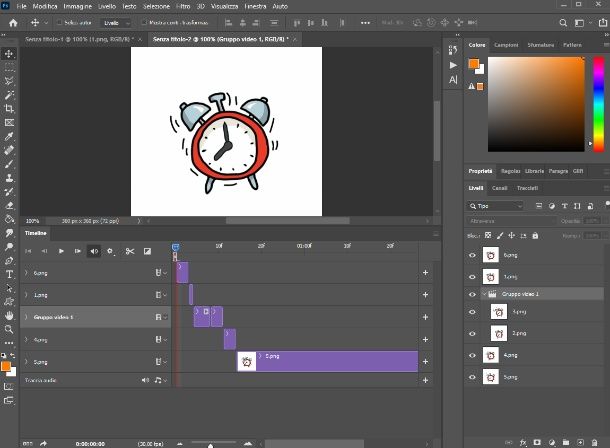
Task: Select the Pen tool
Action: [x=9, y=260]
